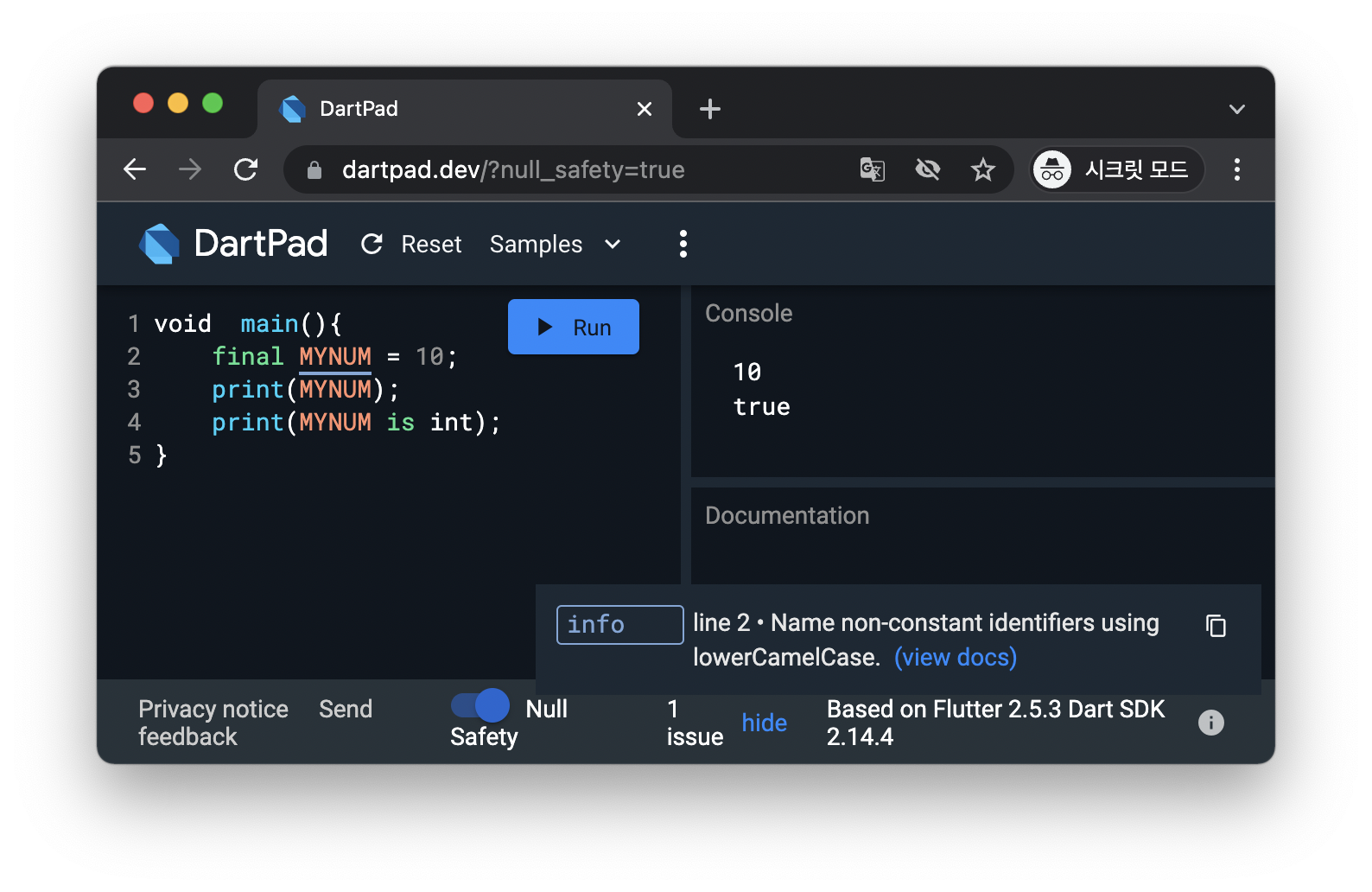Go forward using browser forward arrow
Image resolution: width=1372 pixels, height=892 pixels.
point(190,169)
